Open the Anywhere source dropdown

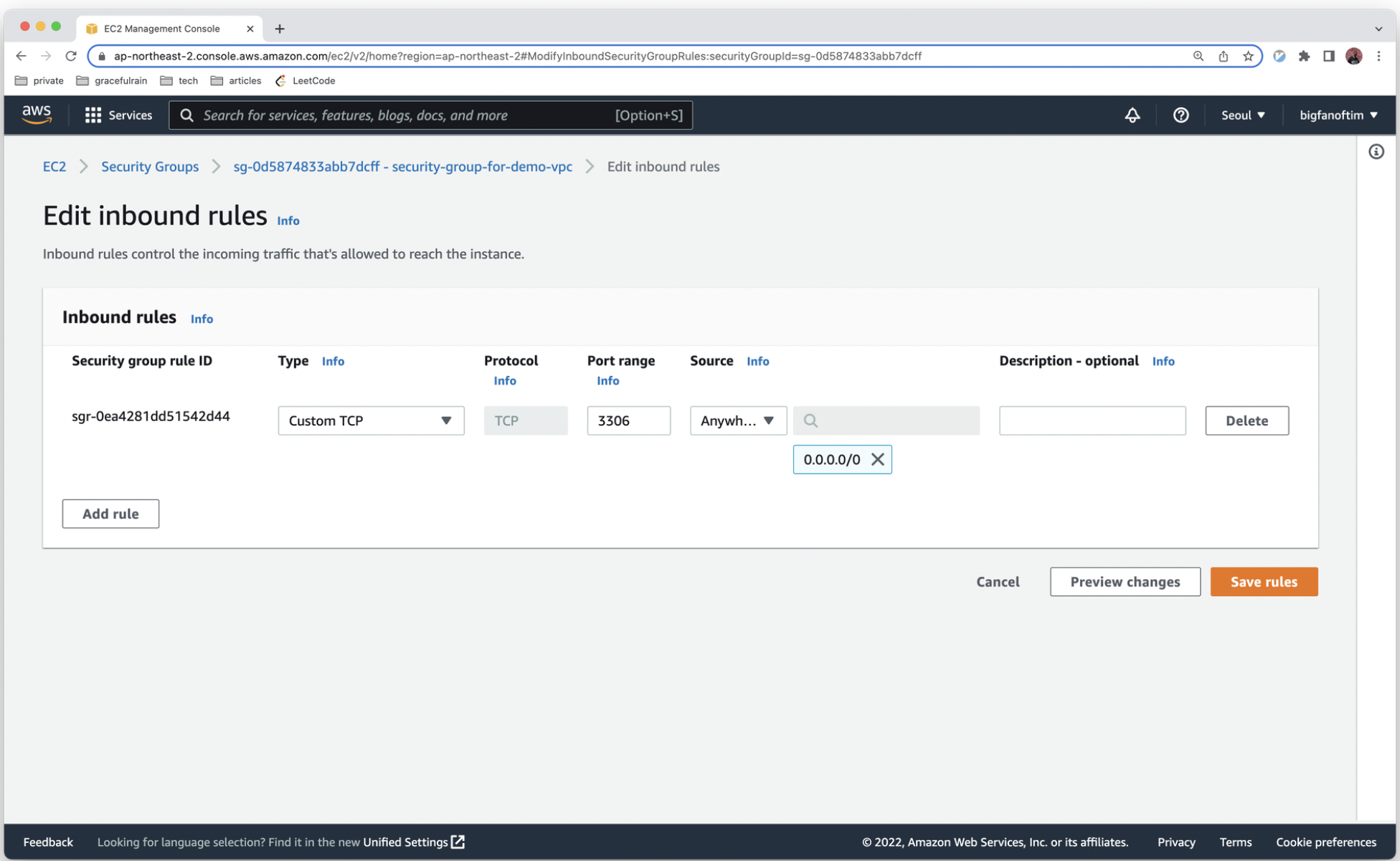[737, 420]
